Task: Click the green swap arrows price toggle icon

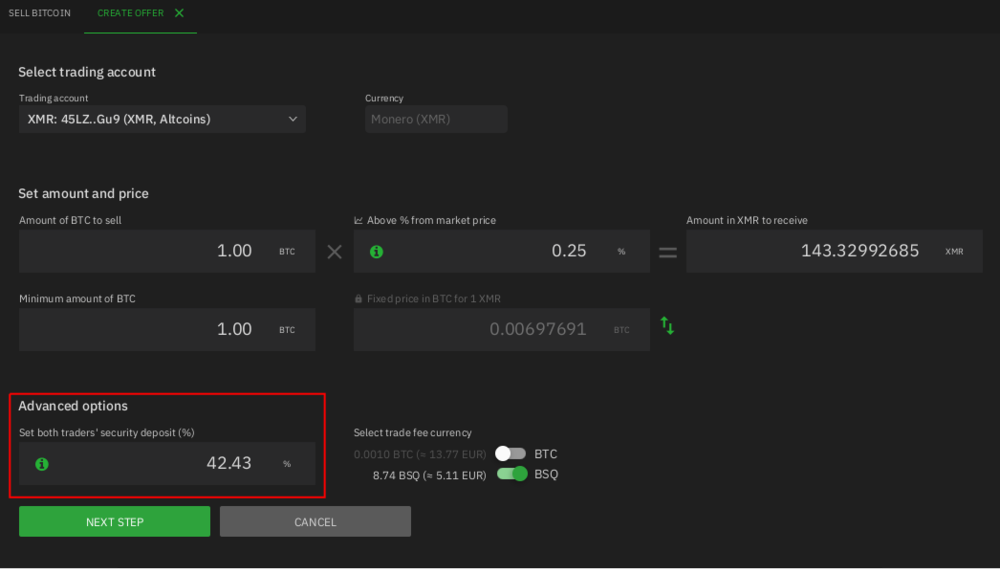Action: [667, 326]
